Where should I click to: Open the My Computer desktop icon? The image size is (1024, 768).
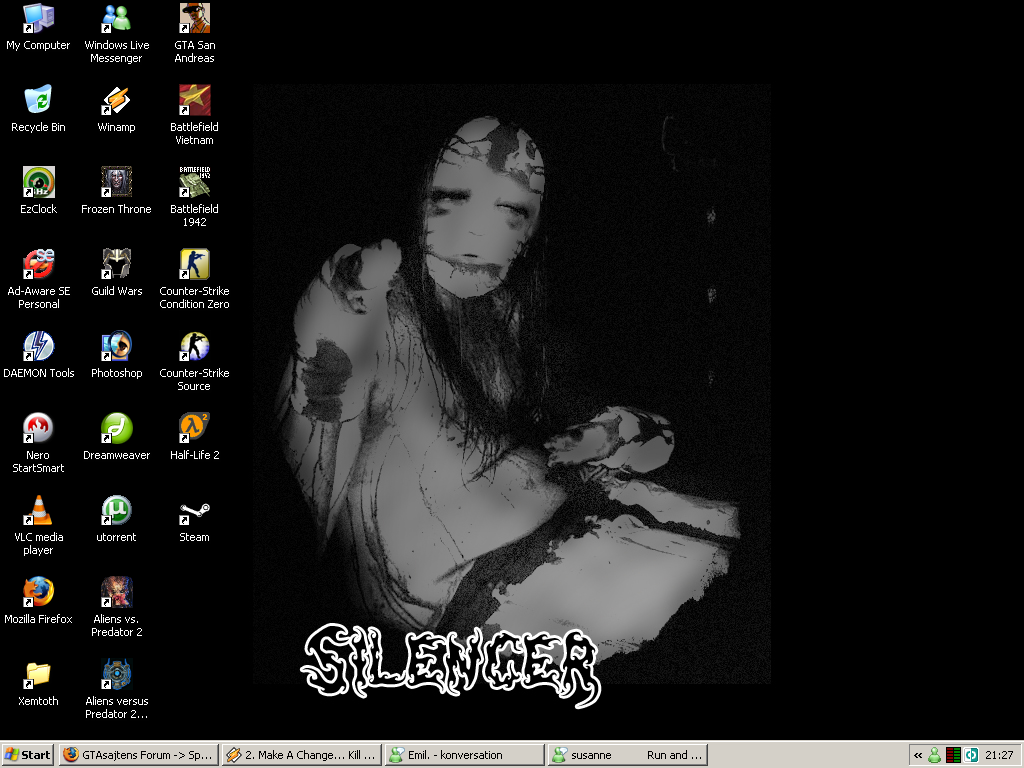click(x=38, y=20)
